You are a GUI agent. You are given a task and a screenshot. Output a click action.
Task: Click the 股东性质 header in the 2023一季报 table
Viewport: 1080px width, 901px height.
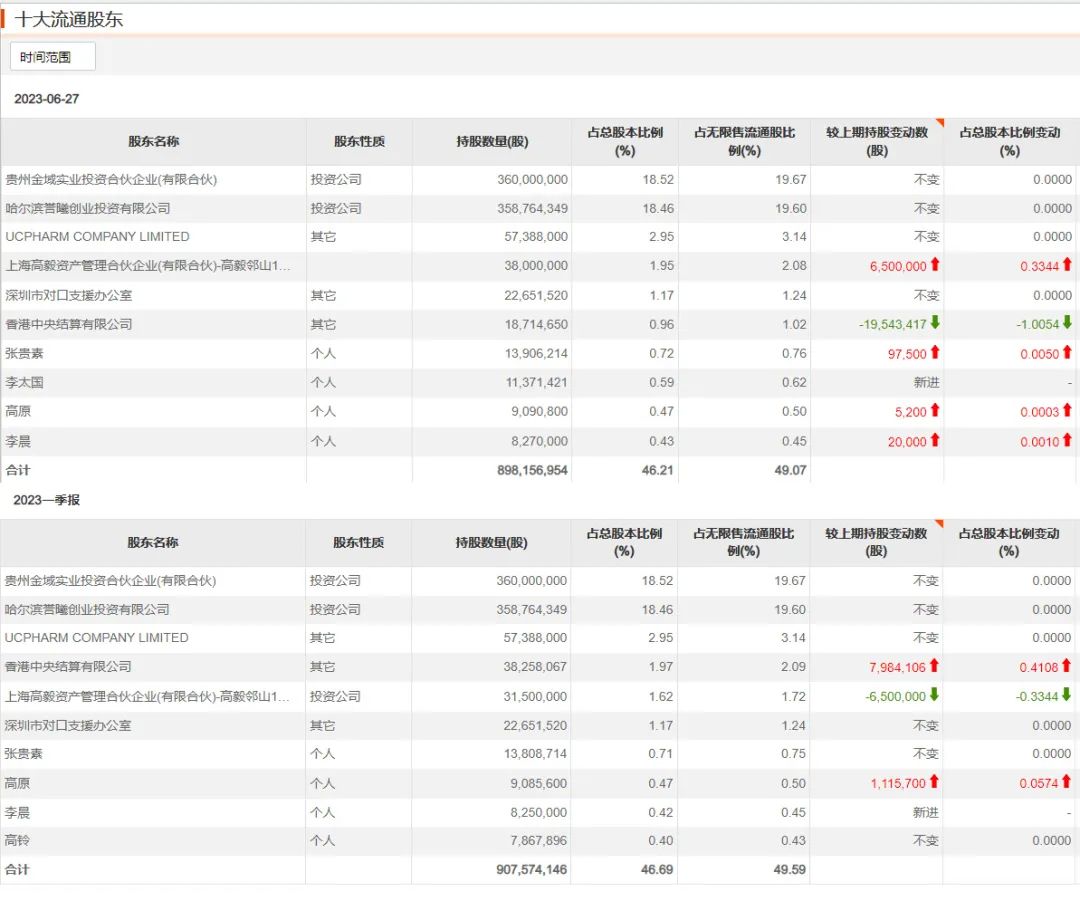pyautogui.click(x=358, y=543)
